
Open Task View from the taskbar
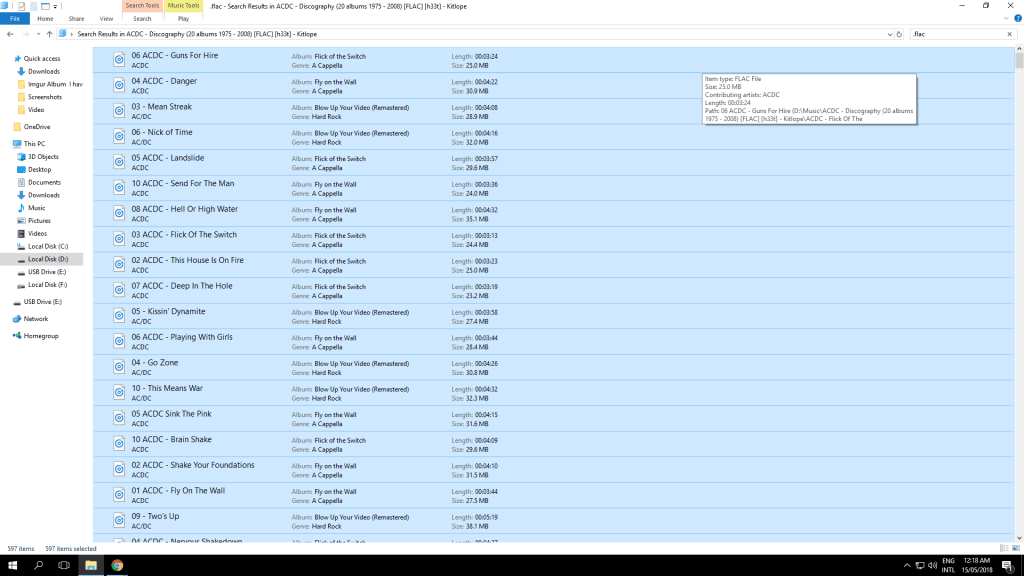pyautogui.click(x=63, y=566)
